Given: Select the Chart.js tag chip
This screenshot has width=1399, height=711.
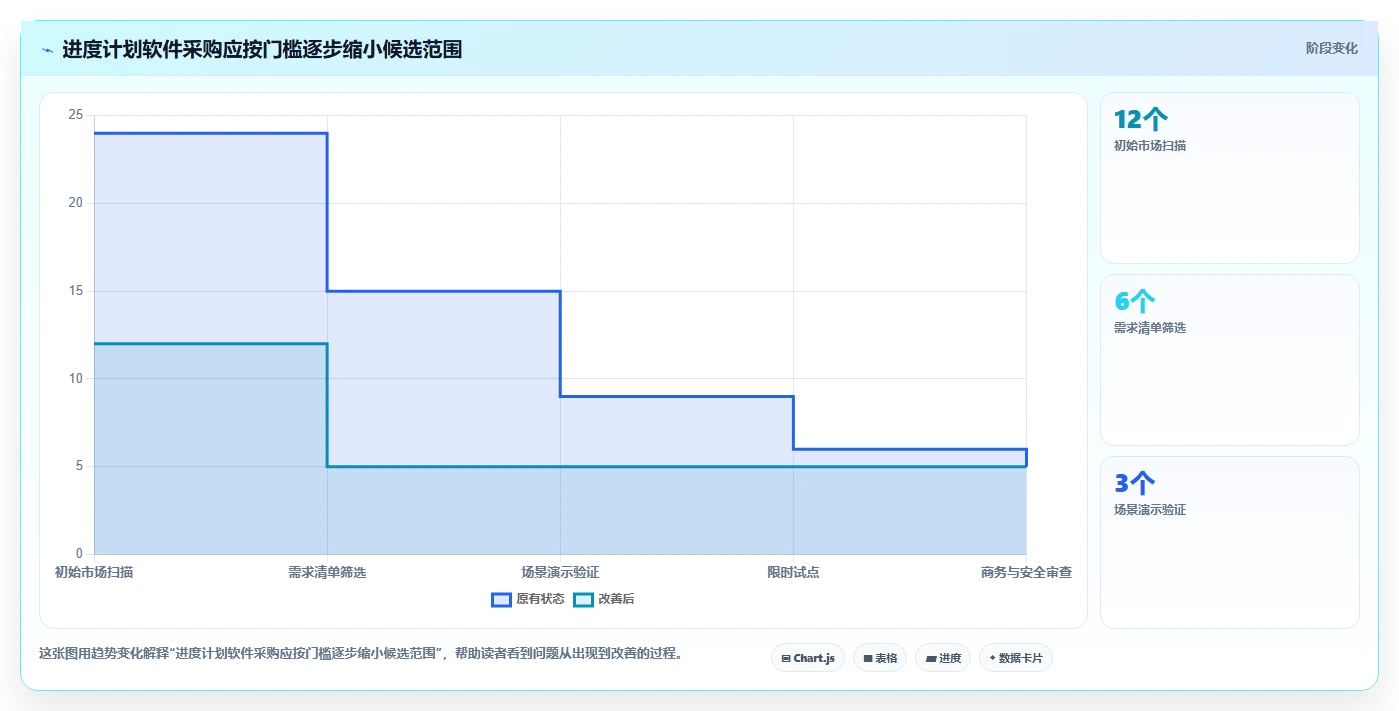Looking at the screenshot, I should tap(808, 658).
